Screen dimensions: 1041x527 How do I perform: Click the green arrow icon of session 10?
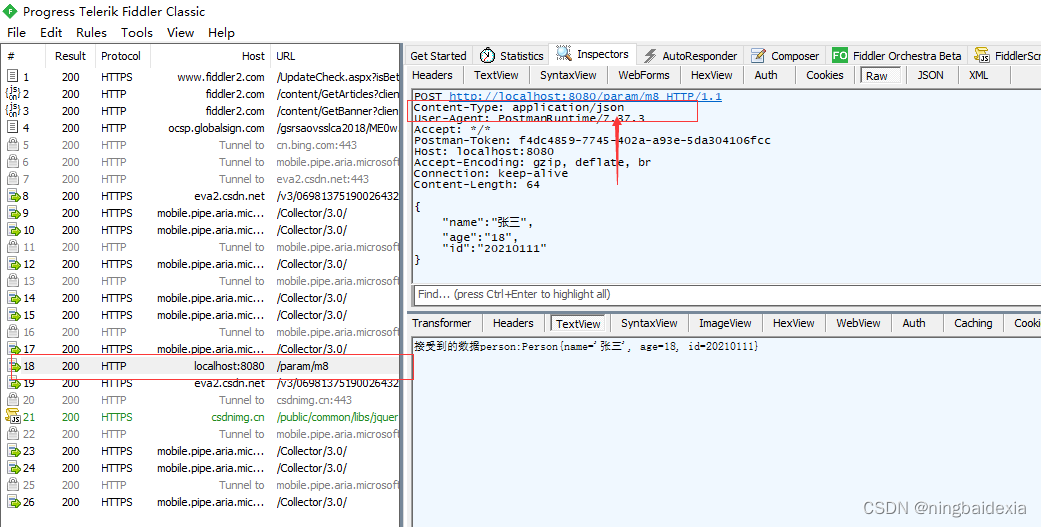[13, 230]
